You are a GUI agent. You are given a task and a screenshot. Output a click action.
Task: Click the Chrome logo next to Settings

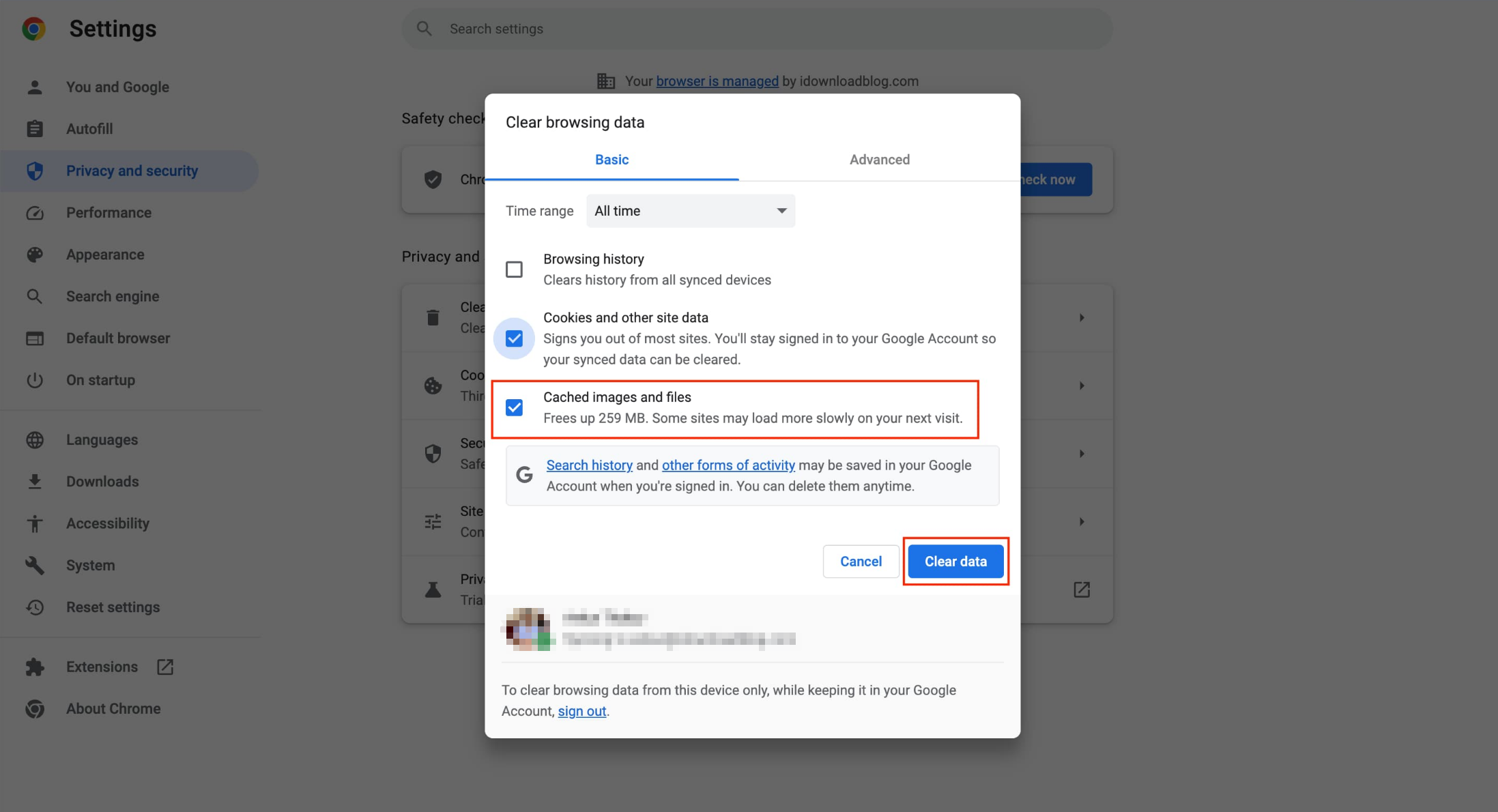(33, 28)
